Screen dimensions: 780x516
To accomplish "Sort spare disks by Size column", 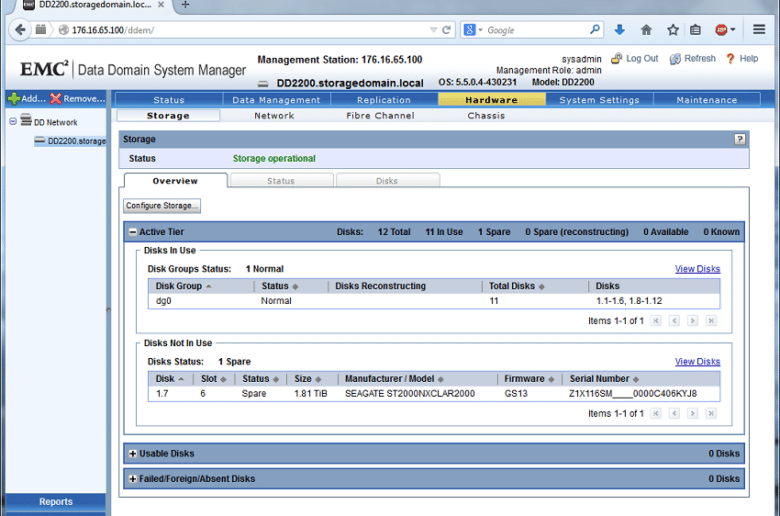I will point(307,379).
